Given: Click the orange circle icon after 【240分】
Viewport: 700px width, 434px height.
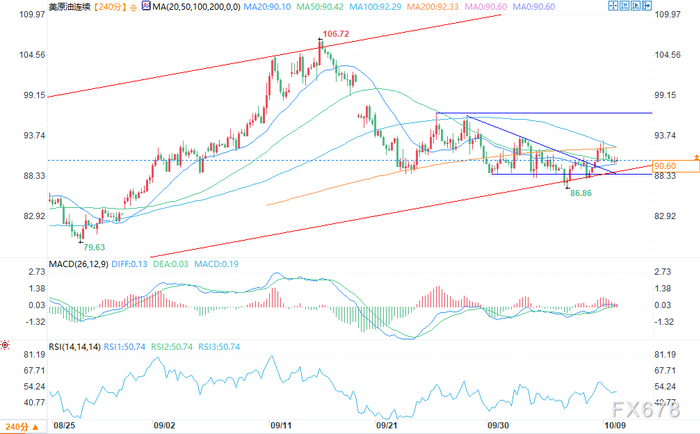Looking at the screenshot, I should coord(133,7).
